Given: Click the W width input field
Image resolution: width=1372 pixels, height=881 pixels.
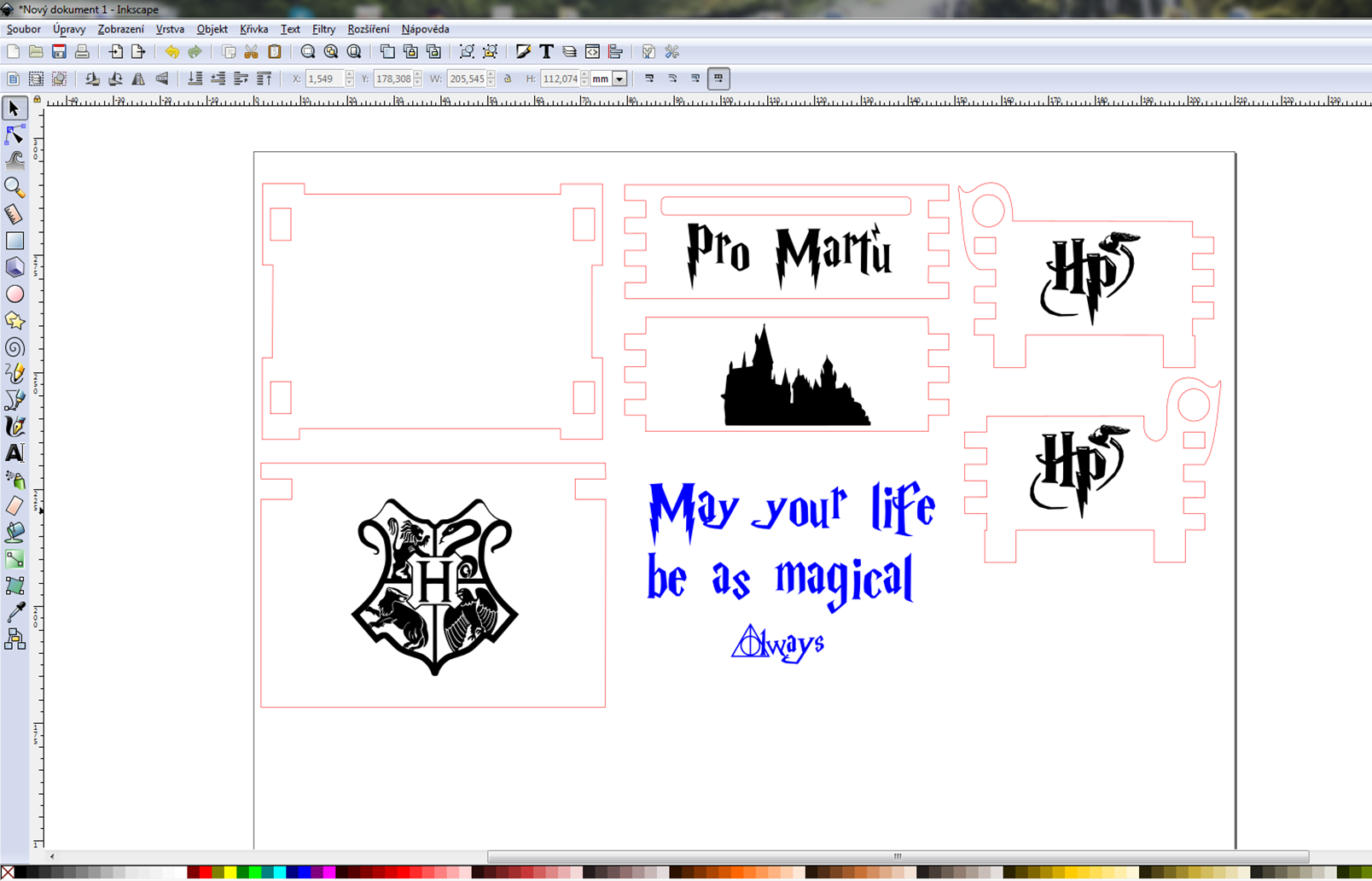Looking at the screenshot, I should click(x=466, y=79).
